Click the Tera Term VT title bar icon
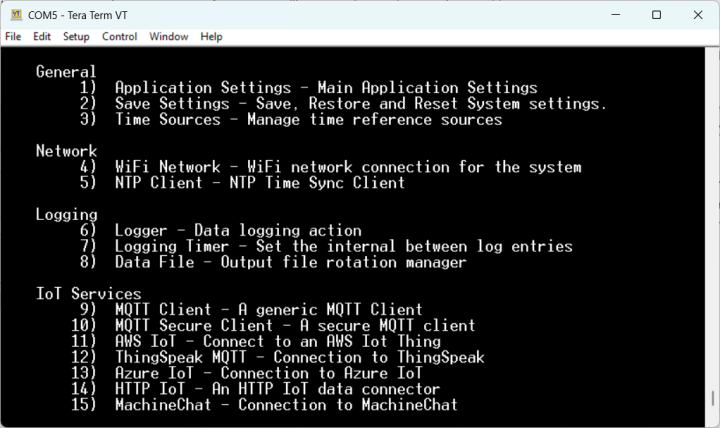The width and height of the screenshot is (720, 428). pos(16,15)
